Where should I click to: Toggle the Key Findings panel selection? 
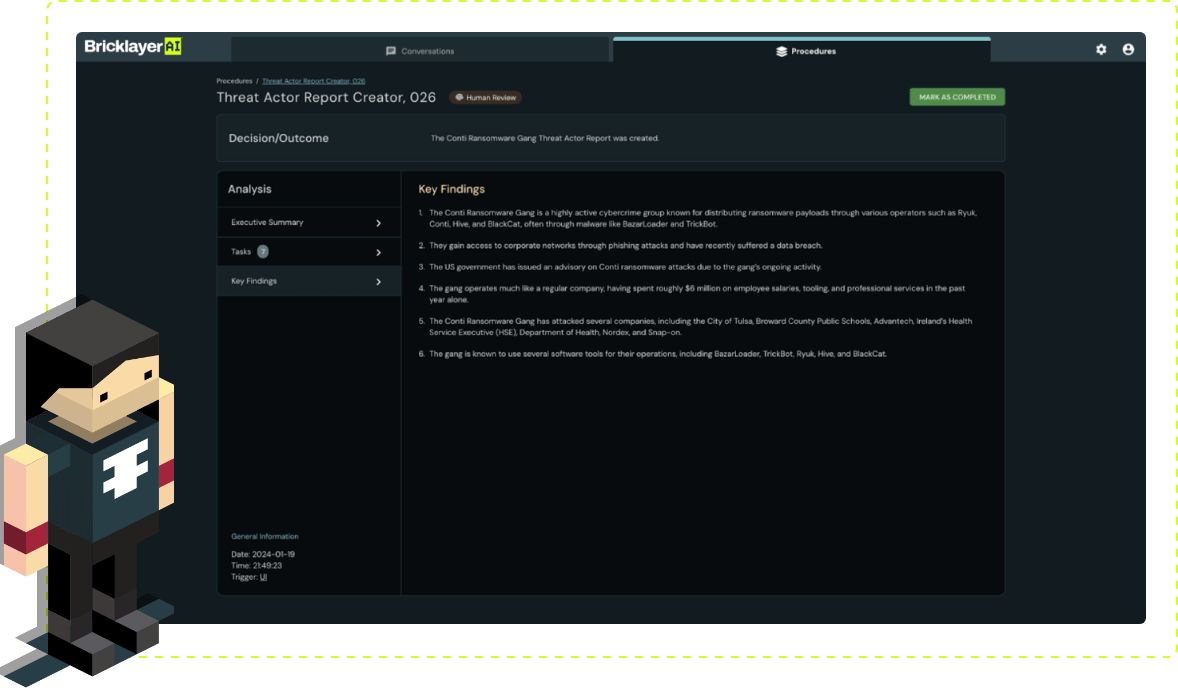[308, 281]
